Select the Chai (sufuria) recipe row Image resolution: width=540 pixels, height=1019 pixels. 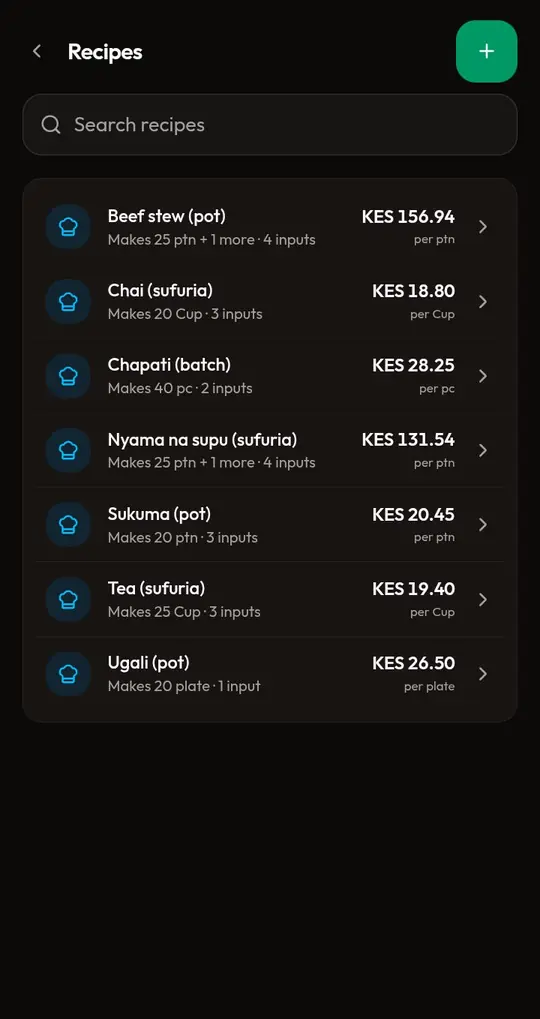270,302
